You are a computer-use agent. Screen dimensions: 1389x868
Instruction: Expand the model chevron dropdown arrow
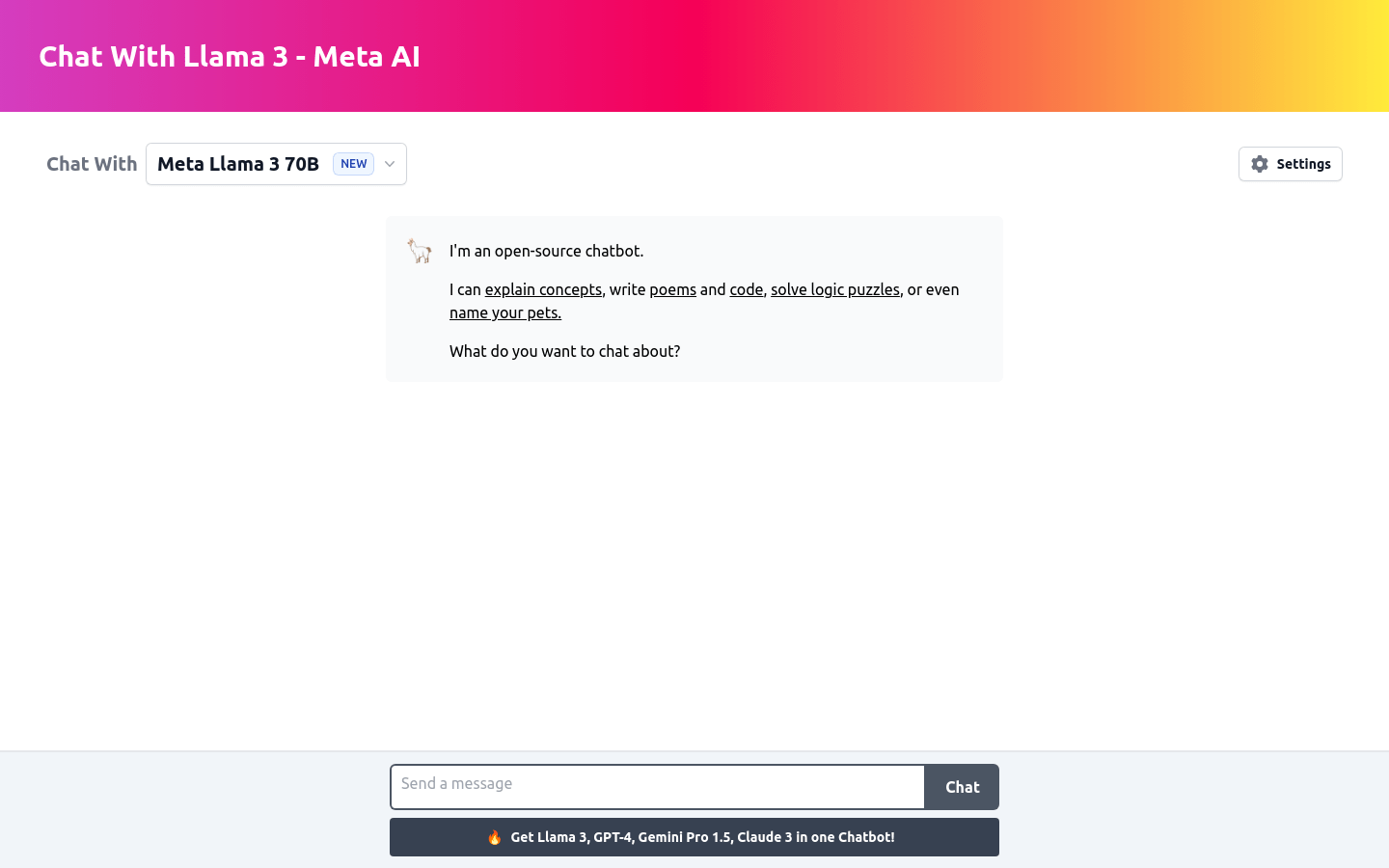click(390, 164)
